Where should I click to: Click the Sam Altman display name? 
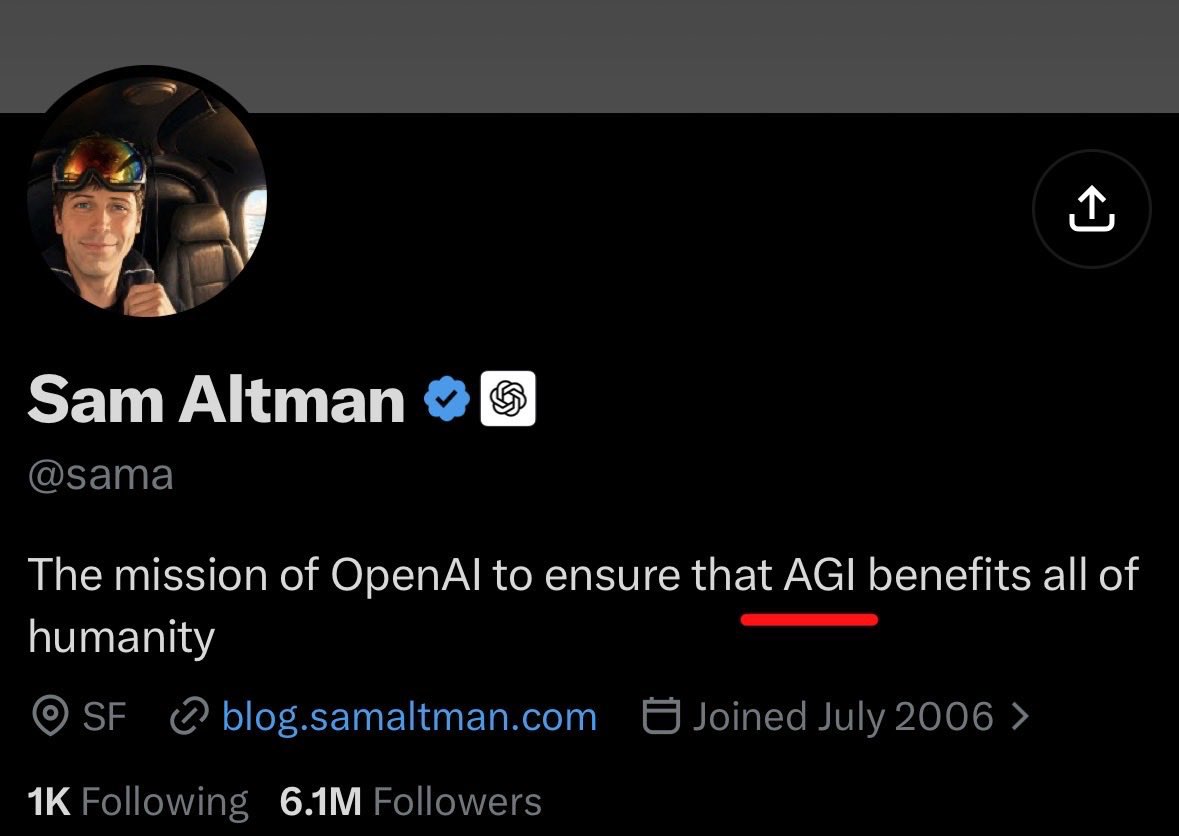click(x=217, y=399)
